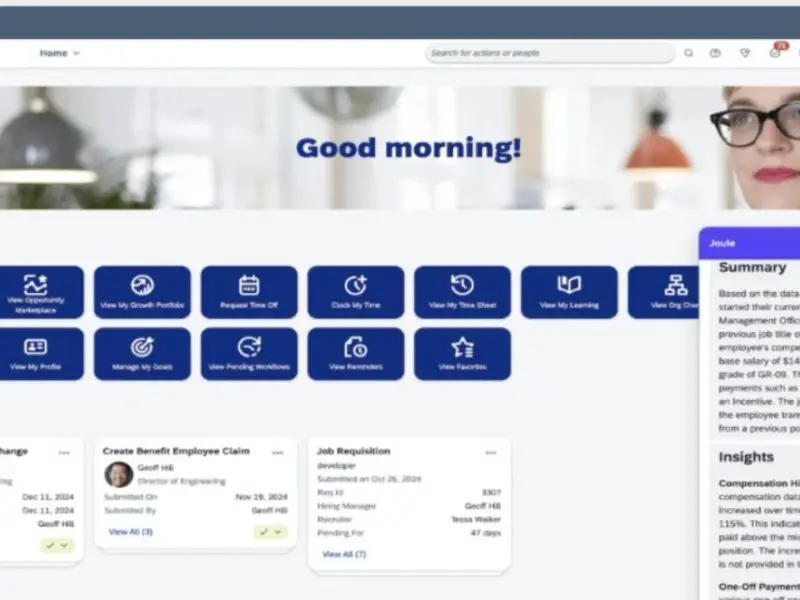Approve the Benefit Employee Claim with checkmark

(x=264, y=532)
